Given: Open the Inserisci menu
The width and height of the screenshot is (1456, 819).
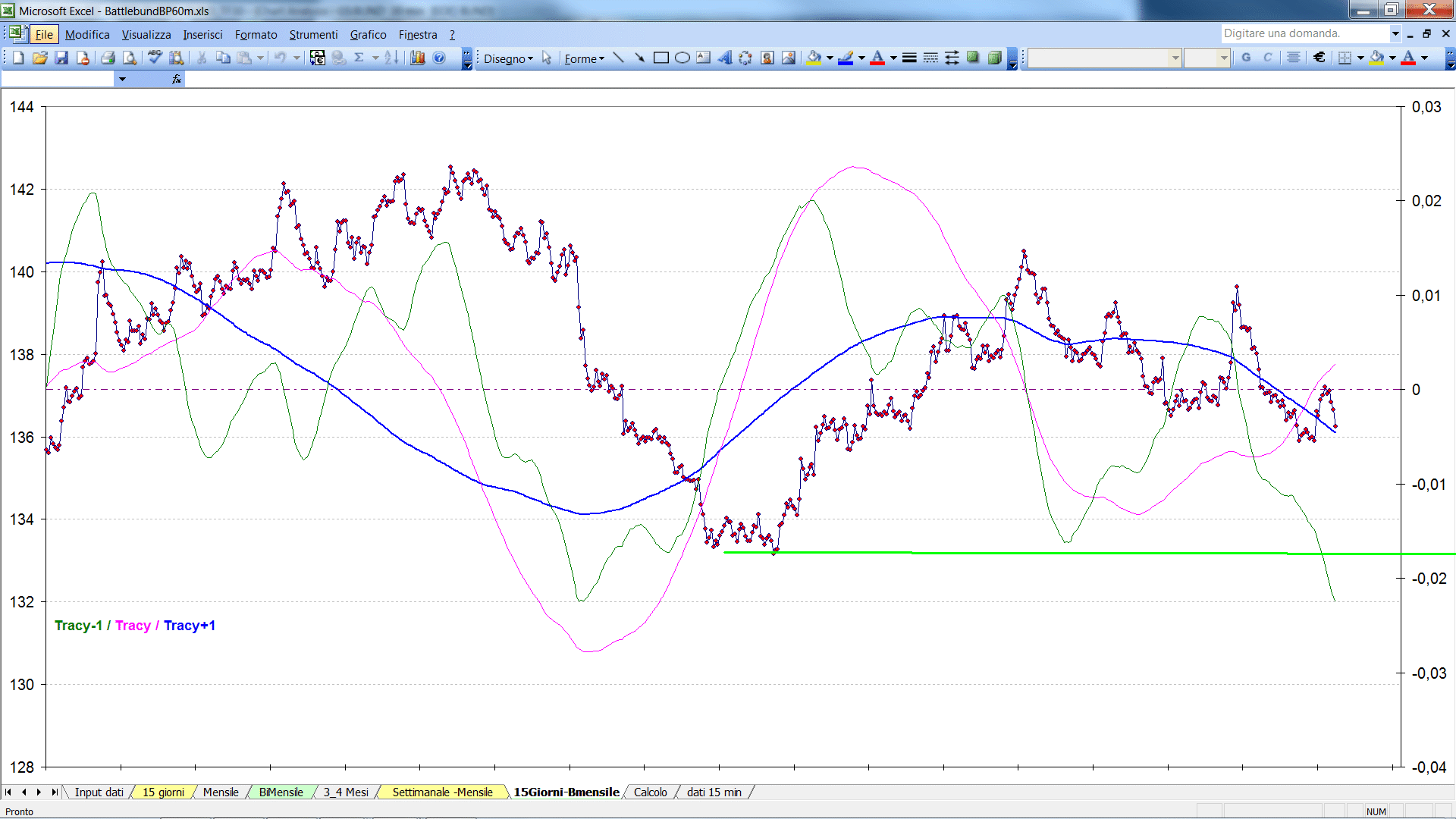Looking at the screenshot, I should (x=202, y=34).
